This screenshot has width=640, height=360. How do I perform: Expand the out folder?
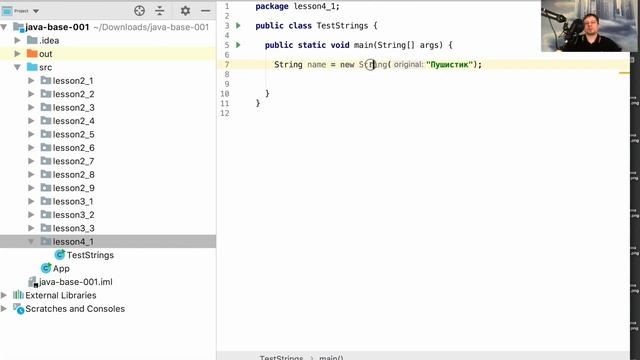18,54
